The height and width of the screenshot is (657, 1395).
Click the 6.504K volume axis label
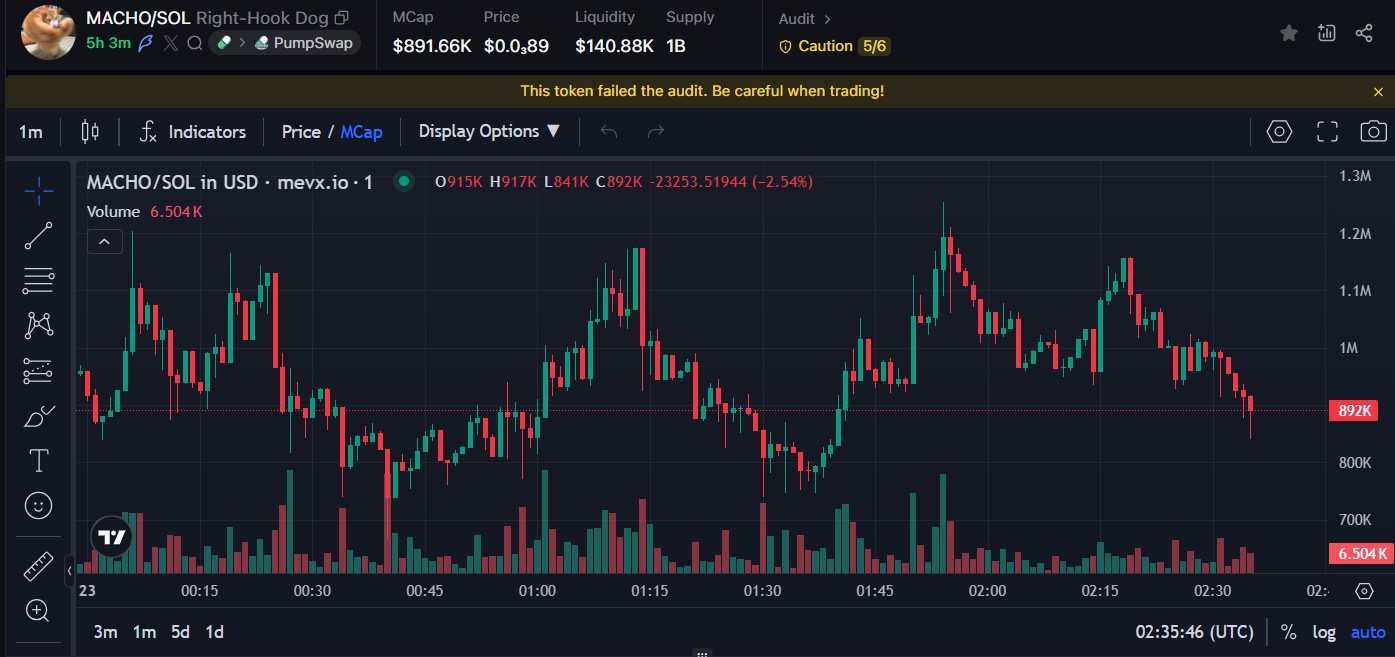point(1360,554)
